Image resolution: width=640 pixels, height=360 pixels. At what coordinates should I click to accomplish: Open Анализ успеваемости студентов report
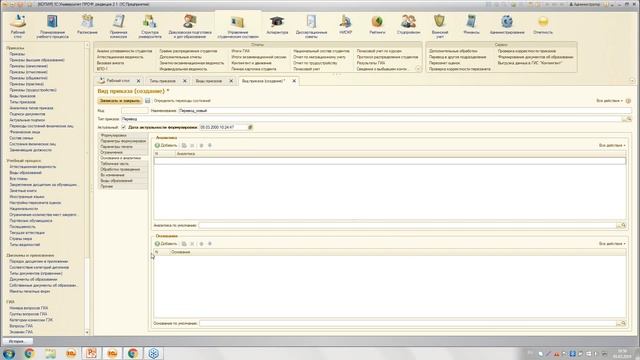[x=124, y=51]
